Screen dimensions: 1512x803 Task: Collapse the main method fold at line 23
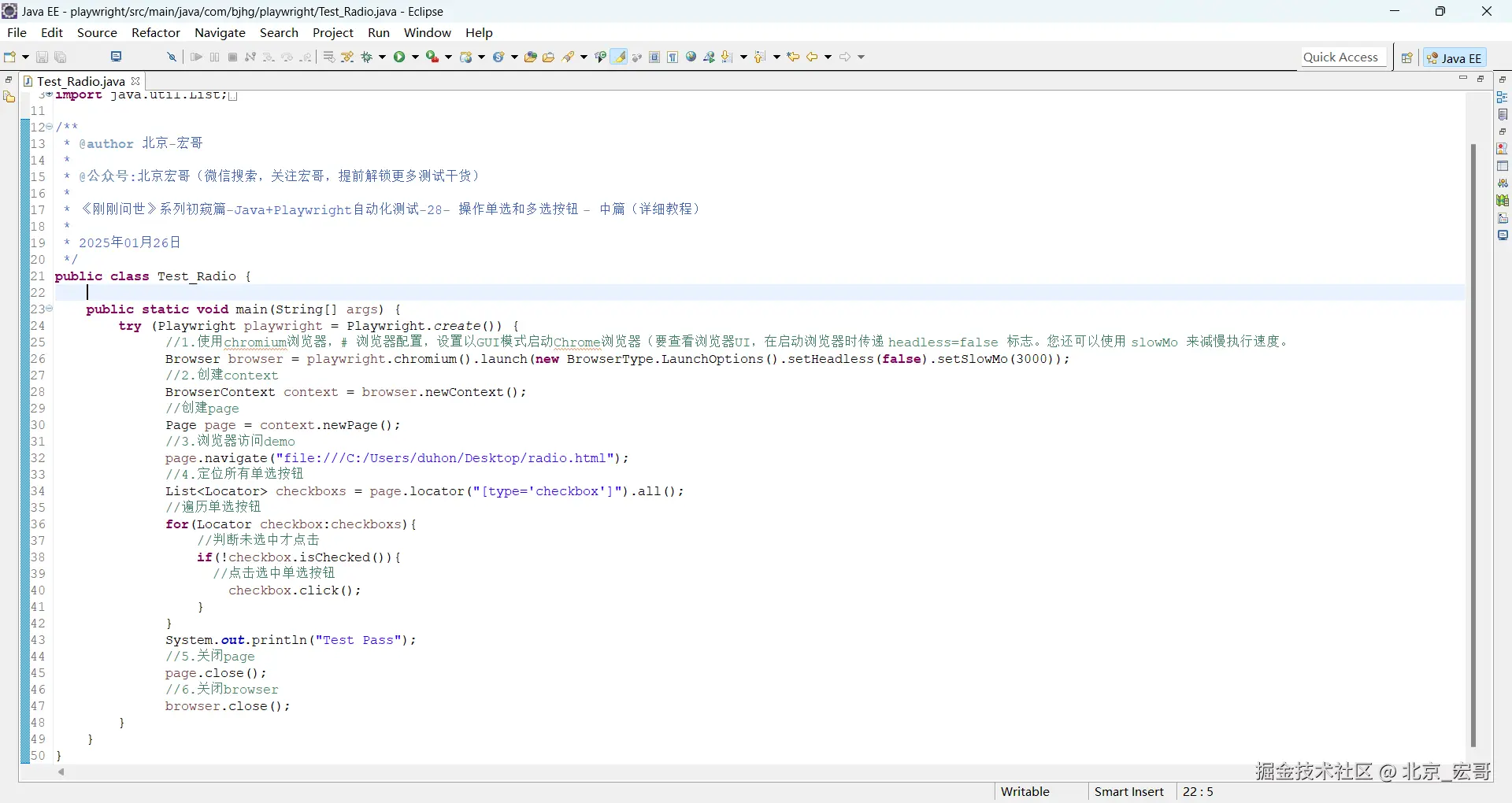click(x=50, y=309)
